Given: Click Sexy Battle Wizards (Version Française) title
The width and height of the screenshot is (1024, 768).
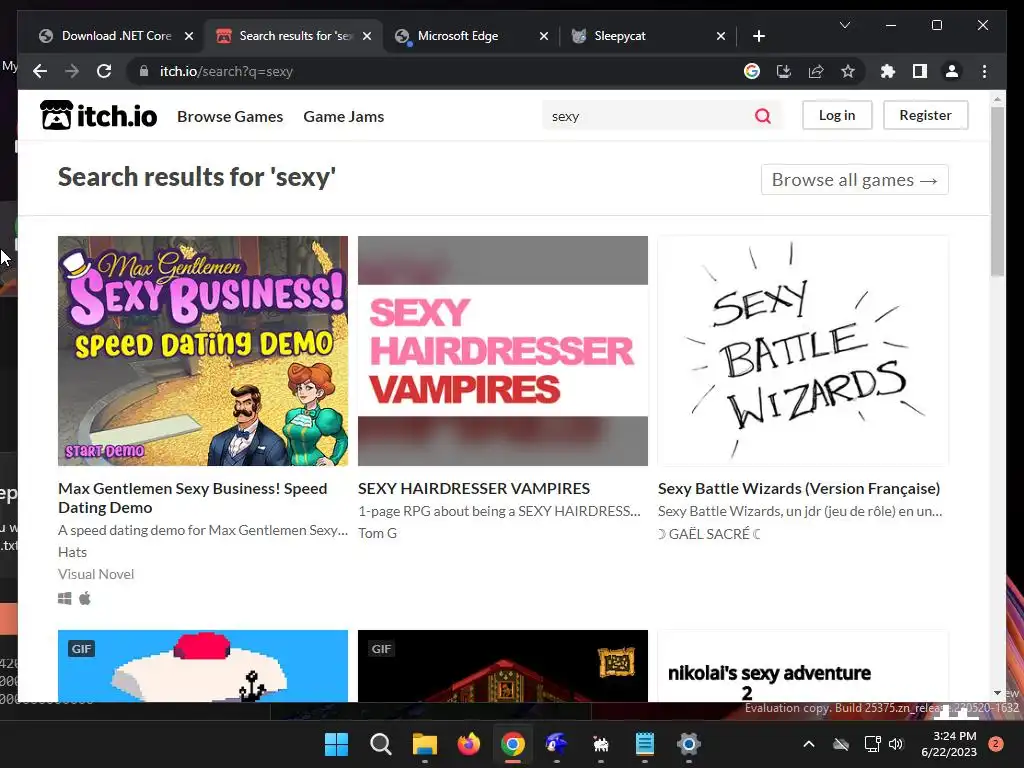Looking at the screenshot, I should tap(799, 488).
